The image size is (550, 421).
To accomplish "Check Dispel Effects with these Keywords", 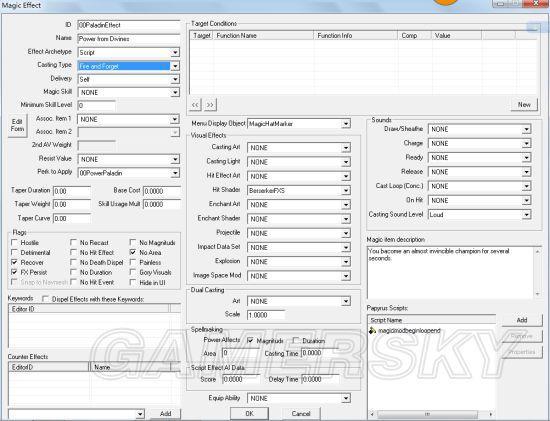I will [45, 299].
